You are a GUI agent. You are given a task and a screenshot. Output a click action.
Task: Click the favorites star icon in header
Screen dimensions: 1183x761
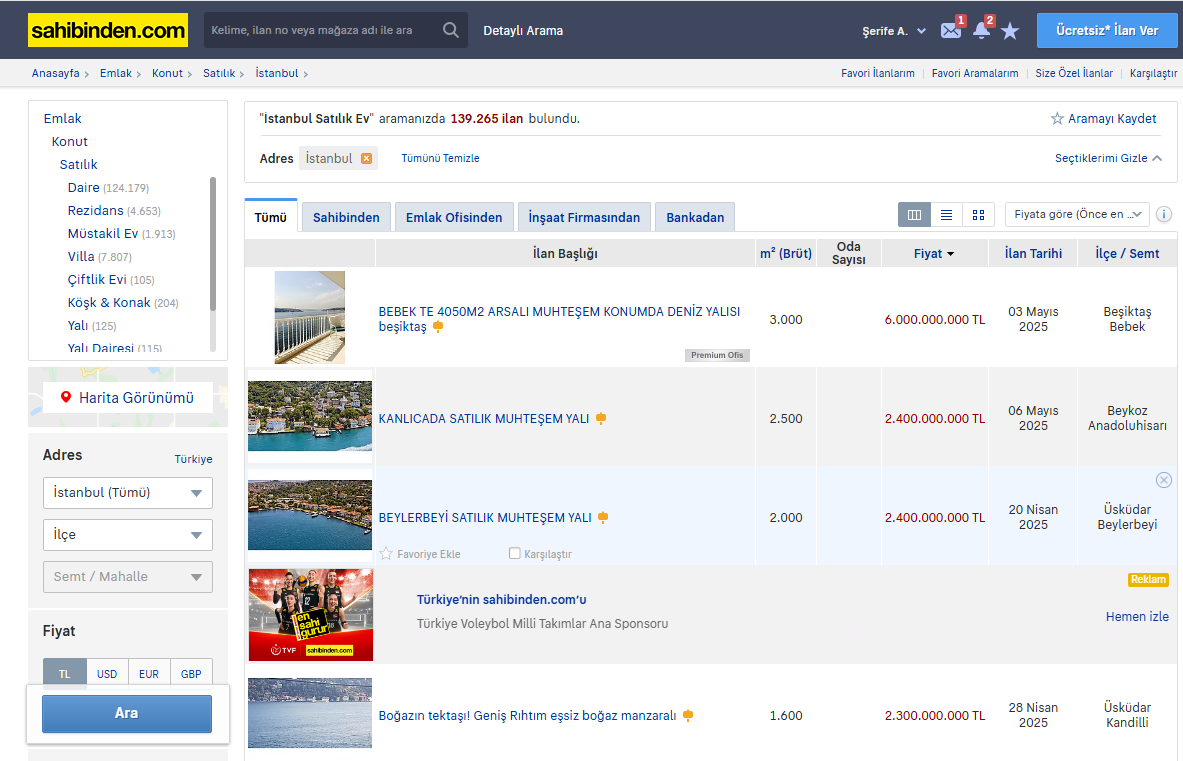1010,31
